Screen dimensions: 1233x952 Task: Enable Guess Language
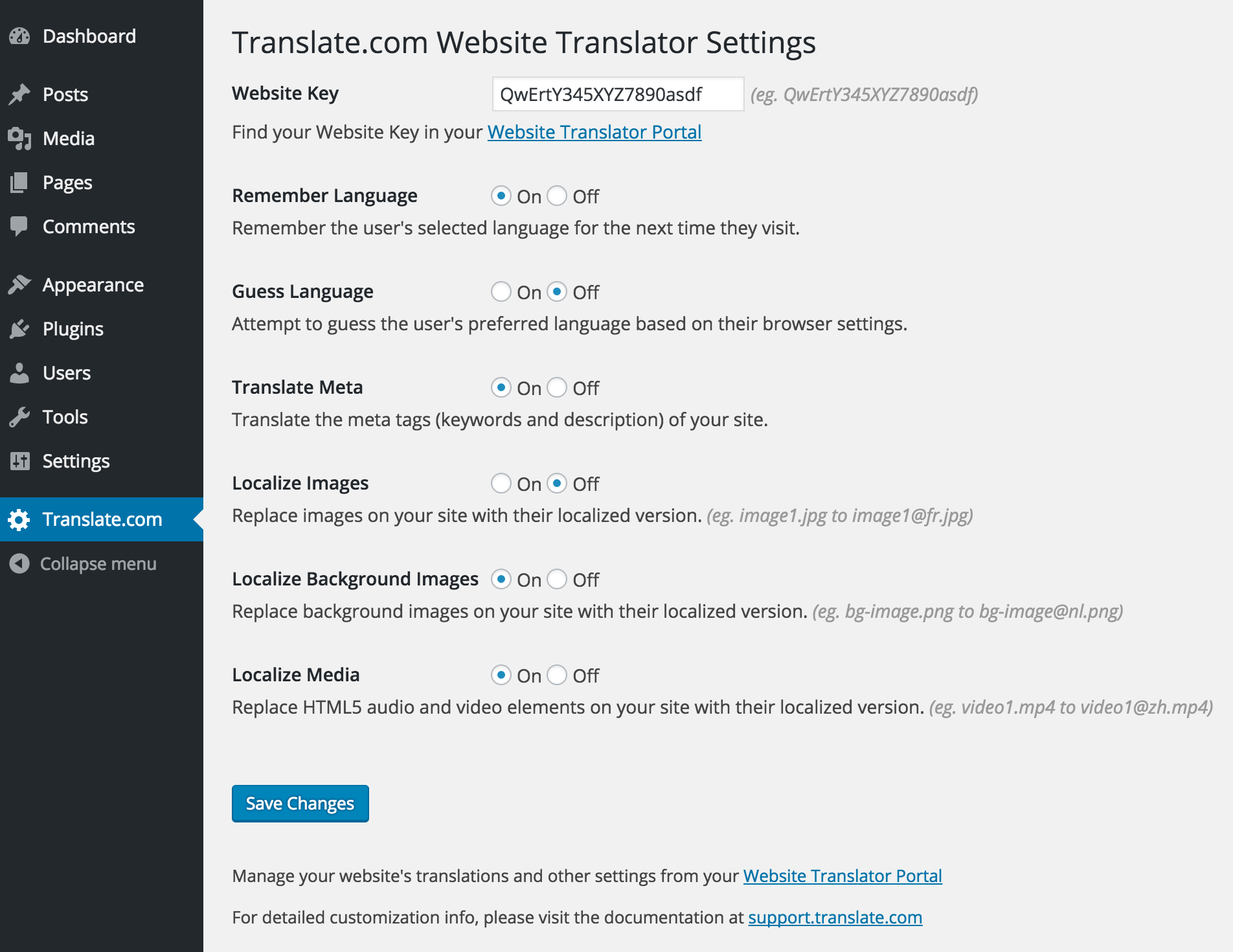point(501,291)
